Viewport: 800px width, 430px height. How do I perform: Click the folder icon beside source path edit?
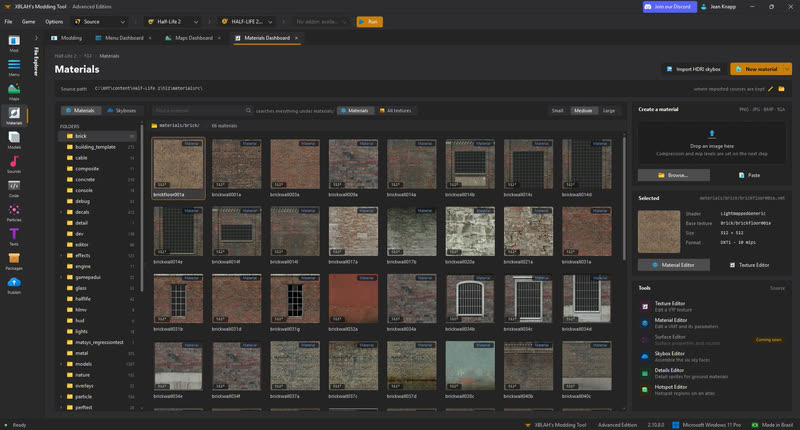coord(781,89)
